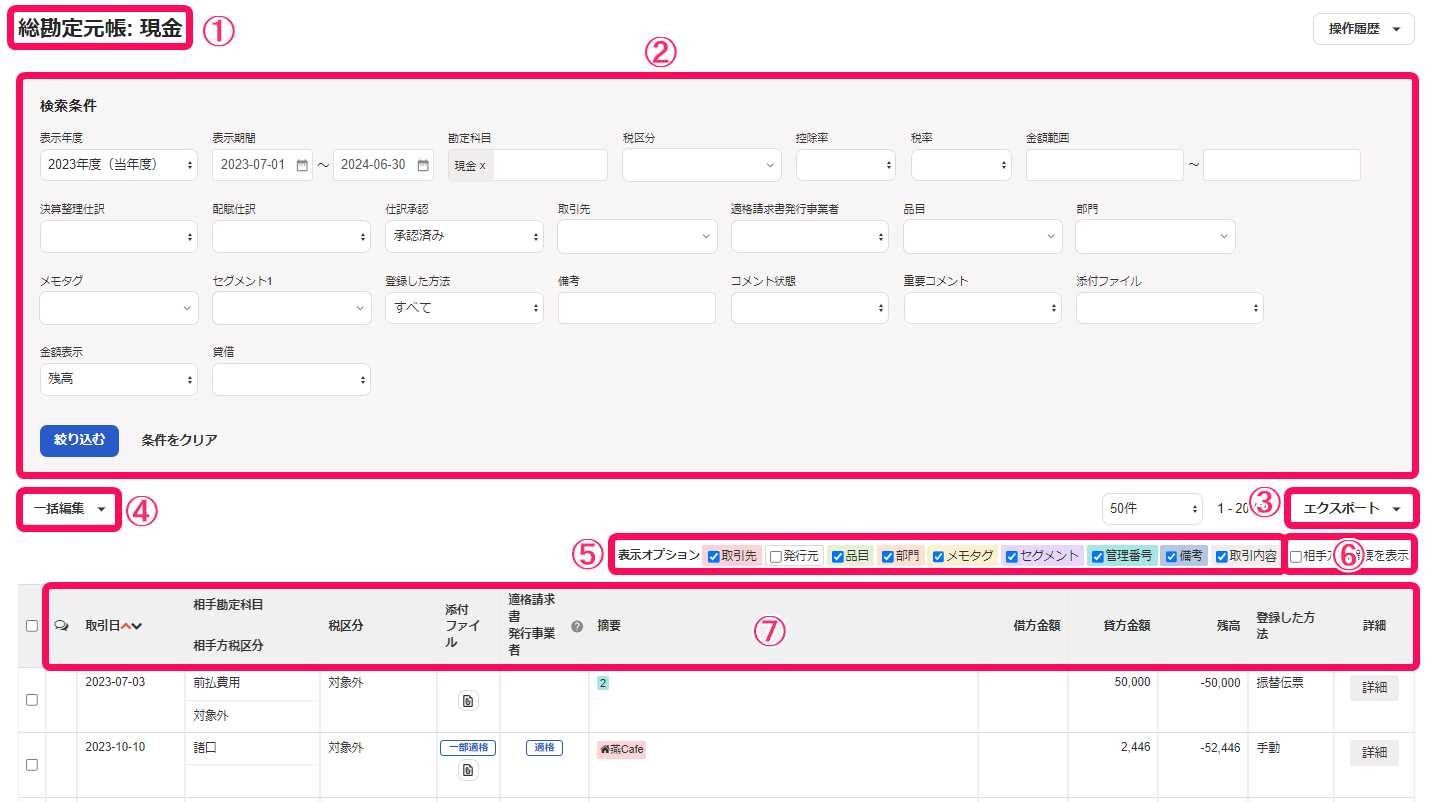Check the 相手方摘要を表示 checkbox
Viewport: 1434px width, 802px height.
point(1296,557)
